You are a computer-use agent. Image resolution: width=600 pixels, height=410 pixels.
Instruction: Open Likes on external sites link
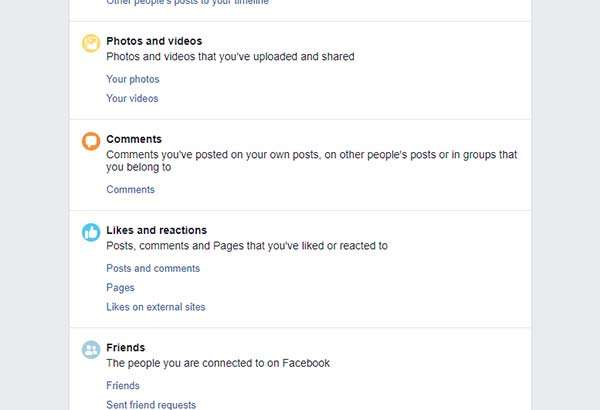156,307
